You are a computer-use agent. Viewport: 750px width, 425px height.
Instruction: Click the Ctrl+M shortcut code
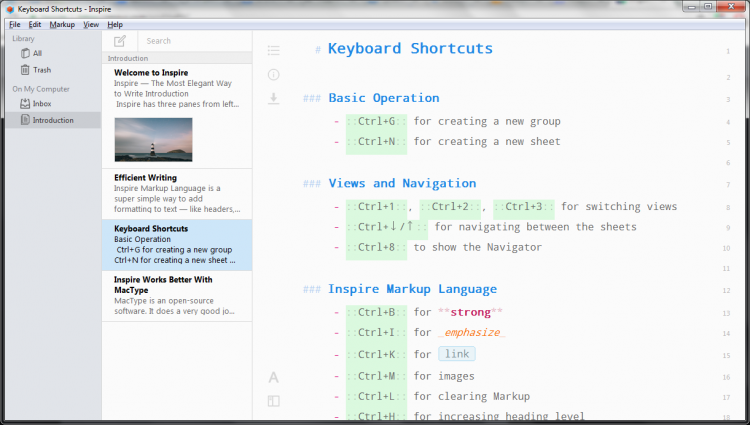(x=376, y=376)
